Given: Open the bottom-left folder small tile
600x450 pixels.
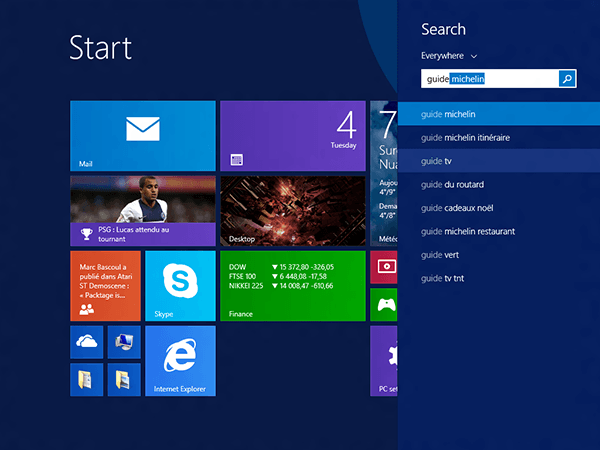Looking at the screenshot, I should tap(86, 380).
